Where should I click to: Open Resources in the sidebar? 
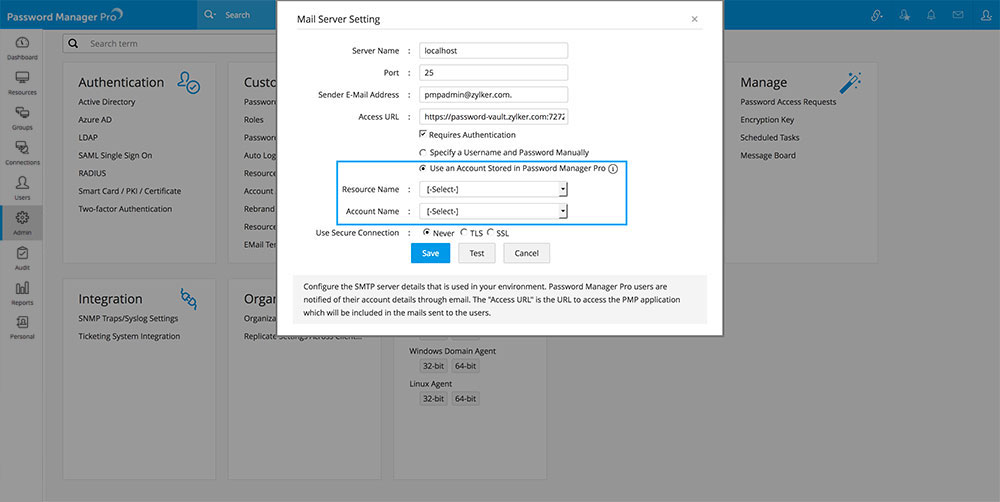pos(22,83)
